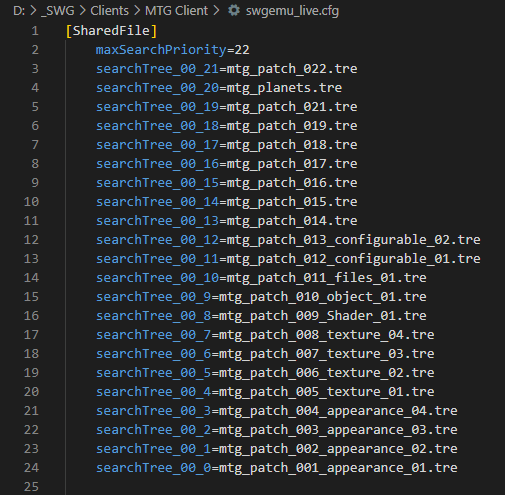Open the D: drive breadcrumb

(x=19, y=11)
